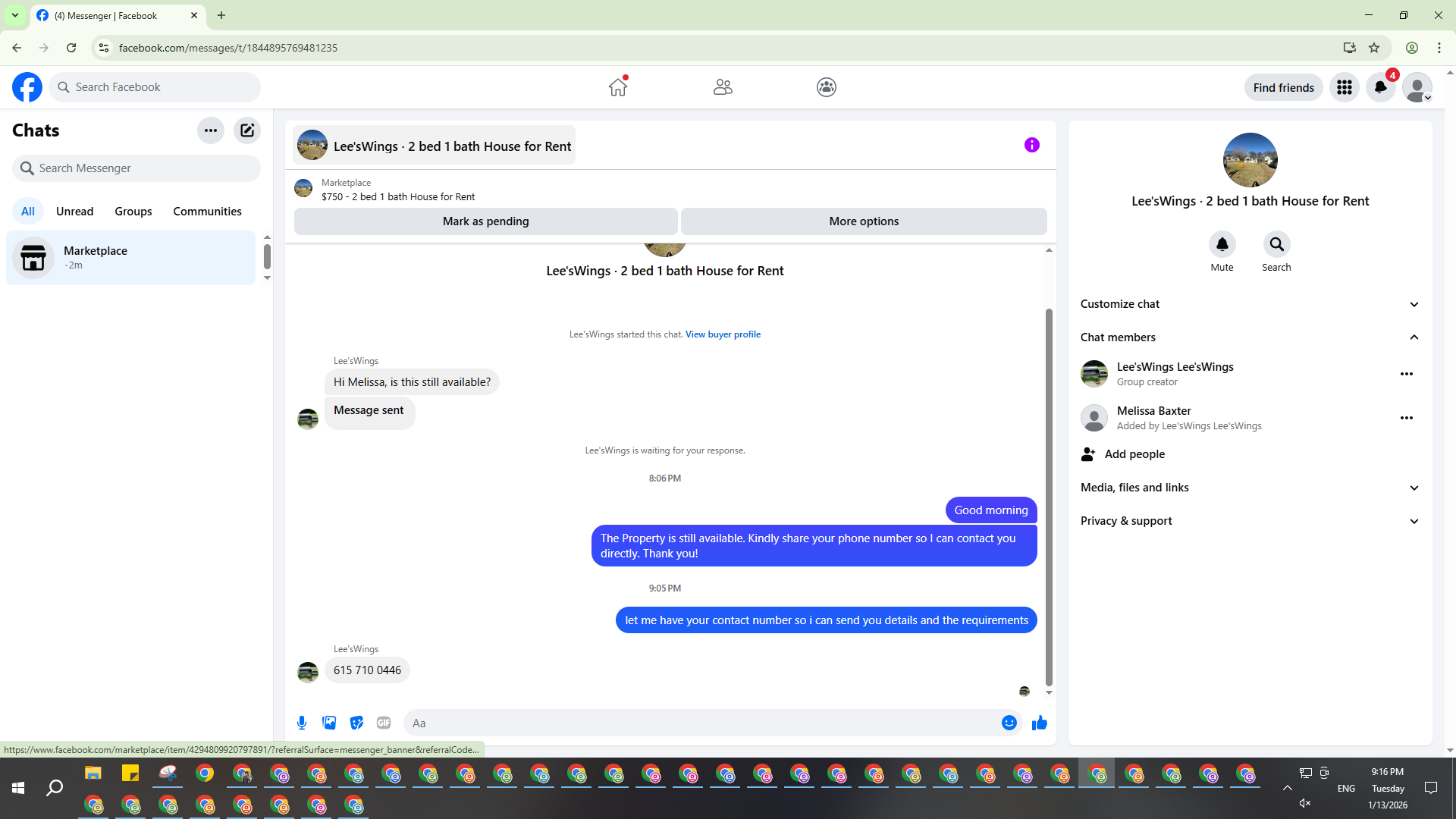This screenshot has height=819, width=1456.
Task: Mute this conversation
Action: (1222, 245)
